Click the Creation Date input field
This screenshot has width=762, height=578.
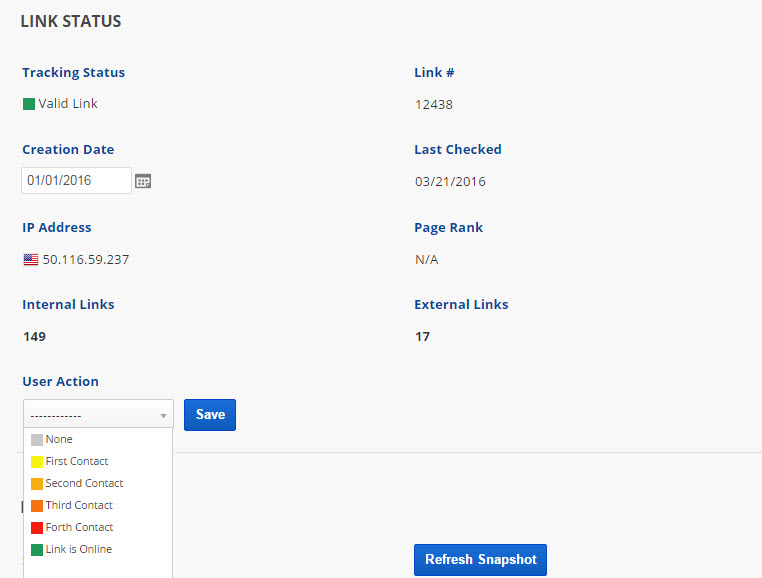[76, 181]
